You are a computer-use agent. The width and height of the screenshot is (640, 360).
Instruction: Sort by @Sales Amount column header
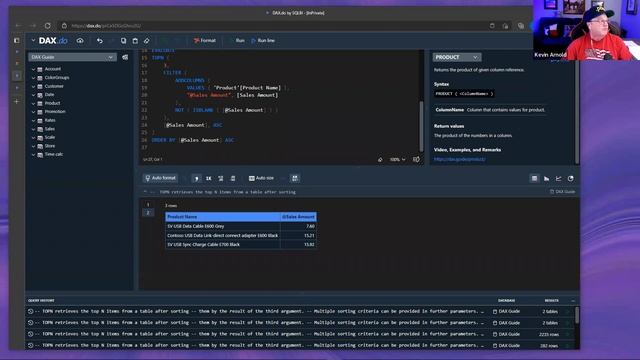coord(298,217)
